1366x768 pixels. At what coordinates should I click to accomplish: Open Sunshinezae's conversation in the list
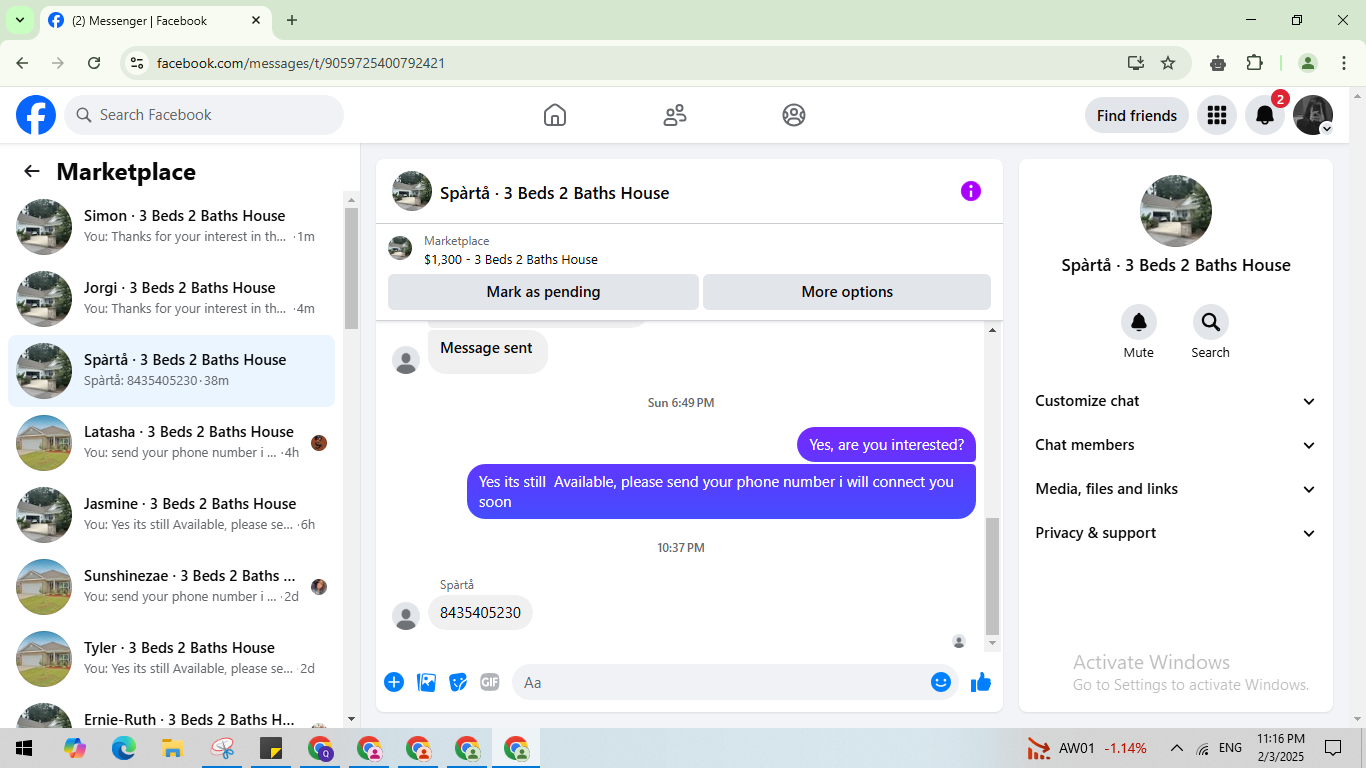pyautogui.click(x=171, y=587)
